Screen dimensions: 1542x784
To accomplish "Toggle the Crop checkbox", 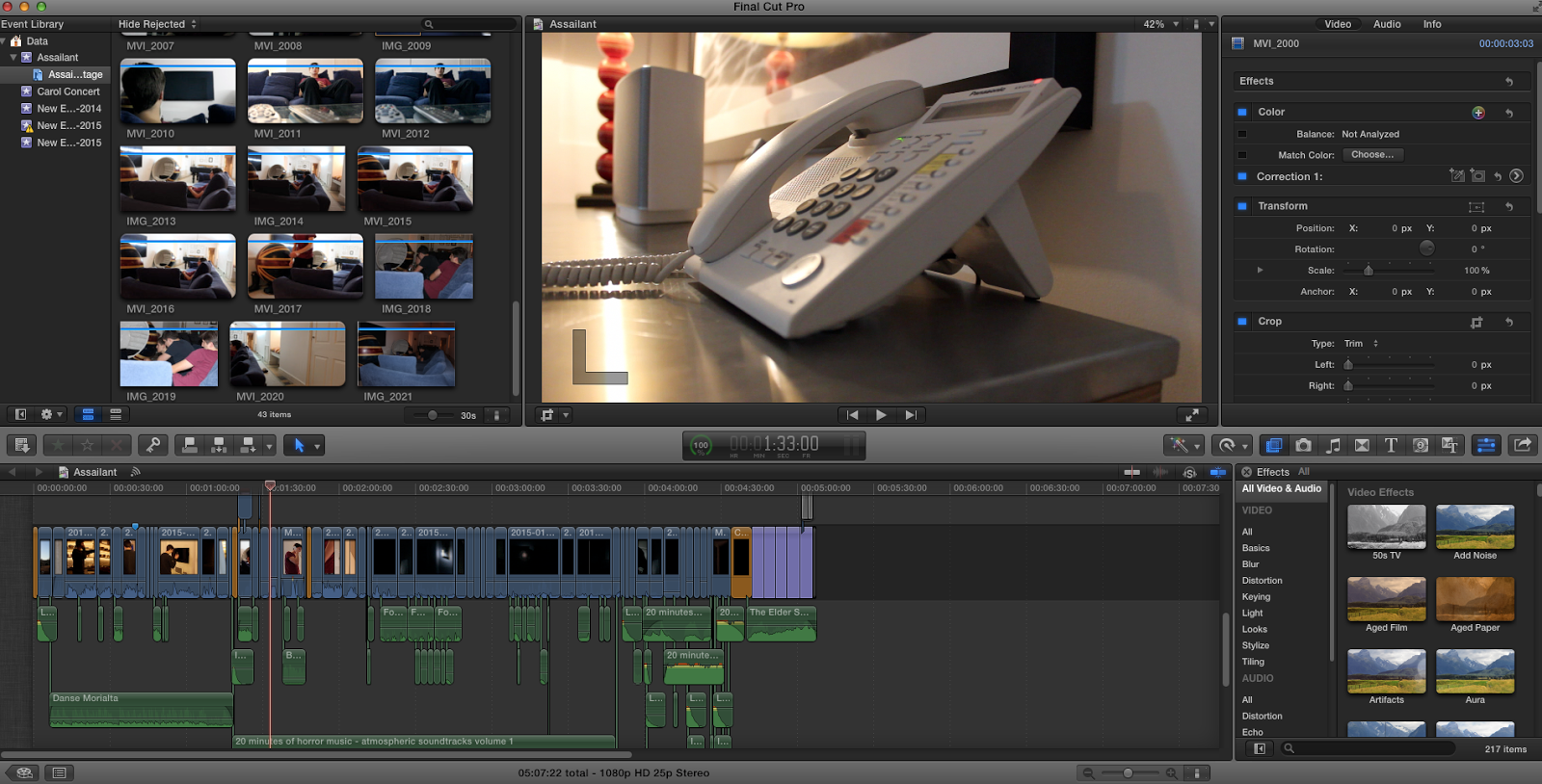I will click(x=1242, y=322).
